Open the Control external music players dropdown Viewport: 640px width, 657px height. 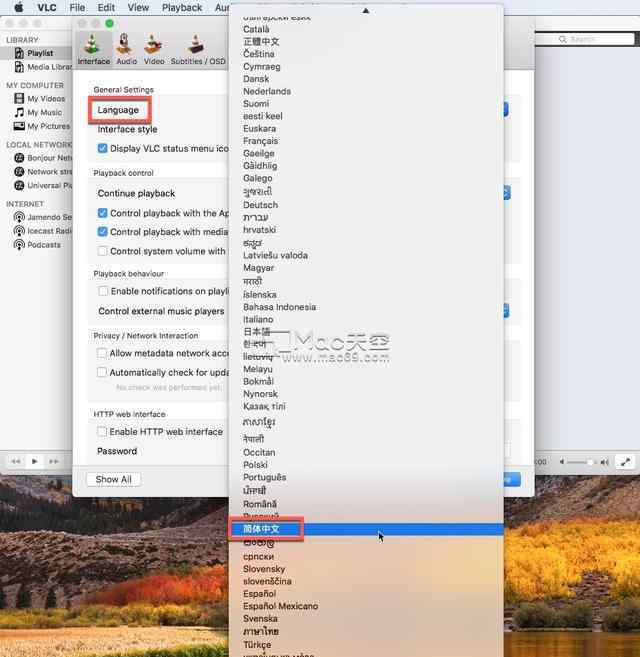point(506,311)
